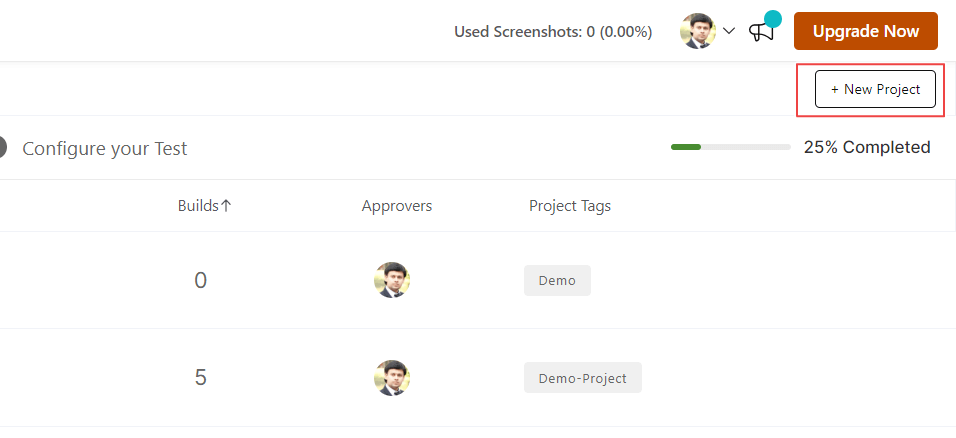Open the megaphone announcements icon
956x438 pixels.
(x=762, y=31)
